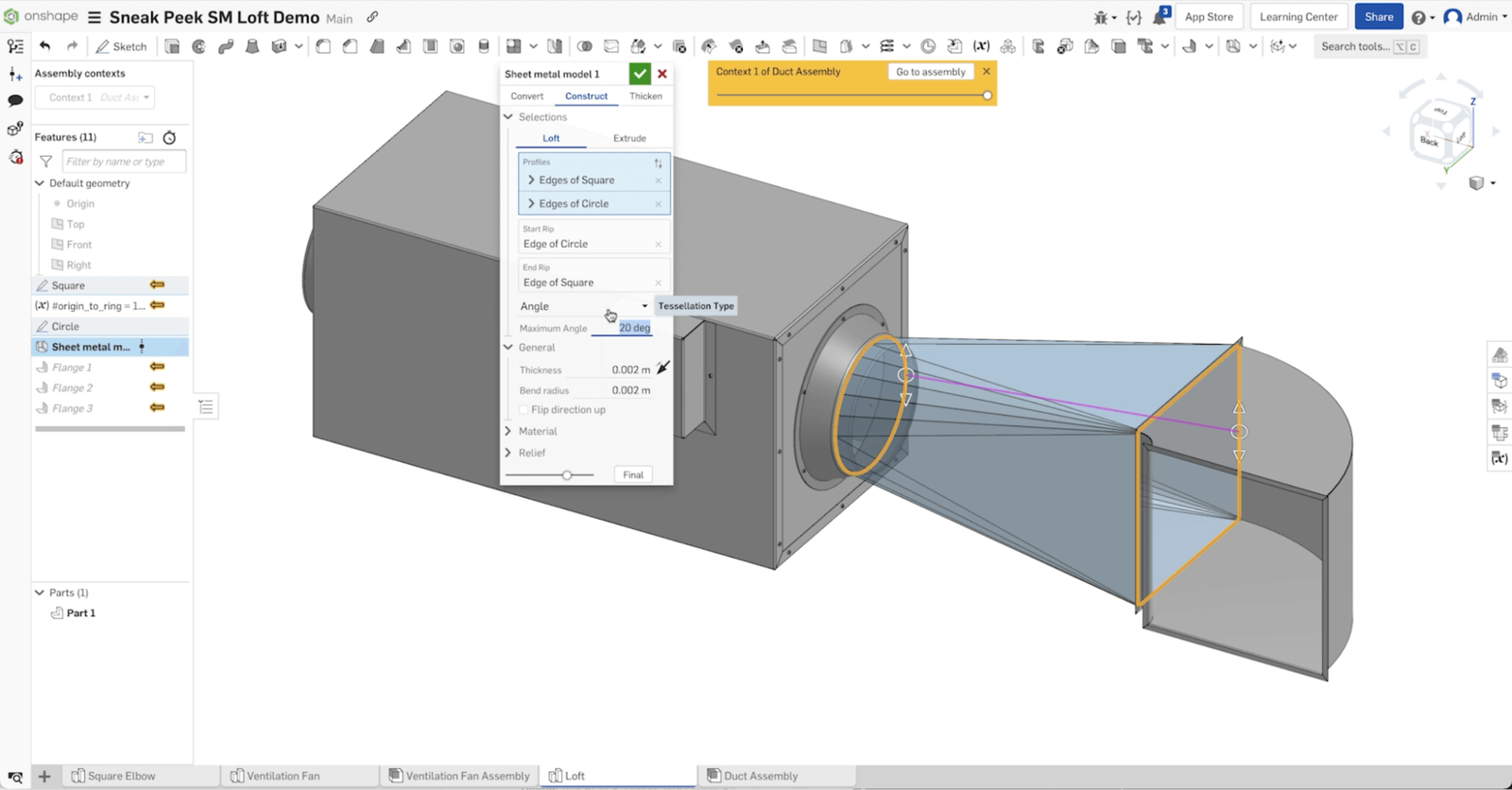
Task: Accept the sheet metal model with the green checkmark
Action: 640,74
